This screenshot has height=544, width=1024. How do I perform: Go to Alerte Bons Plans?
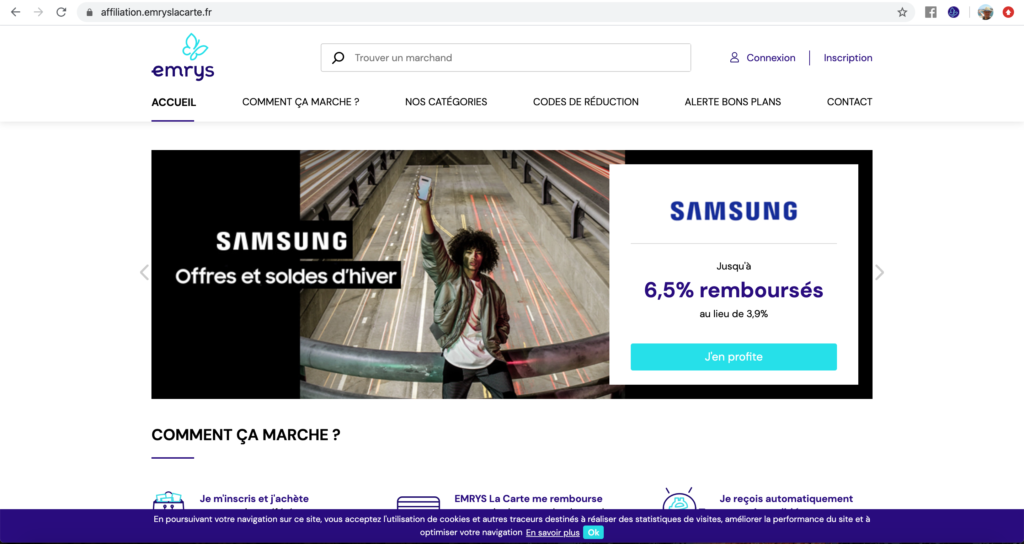pos(733,102)
